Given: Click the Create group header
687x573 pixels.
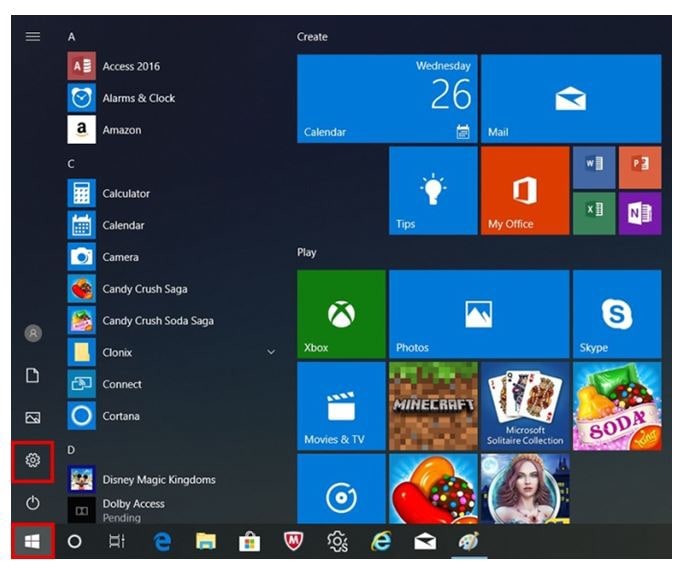Looking at the screenshot, I should tap(312, 37).
